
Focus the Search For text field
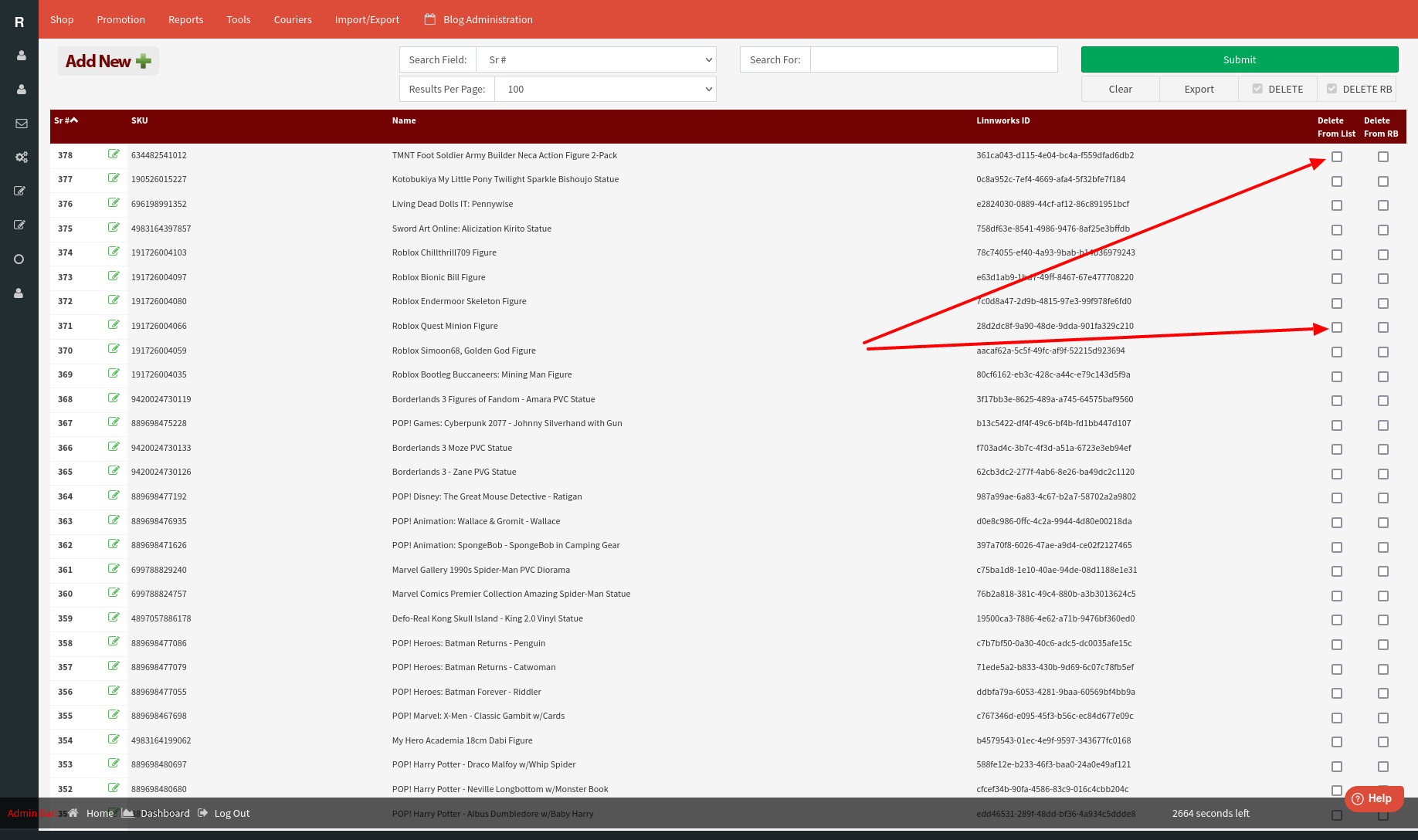point(934,59)
